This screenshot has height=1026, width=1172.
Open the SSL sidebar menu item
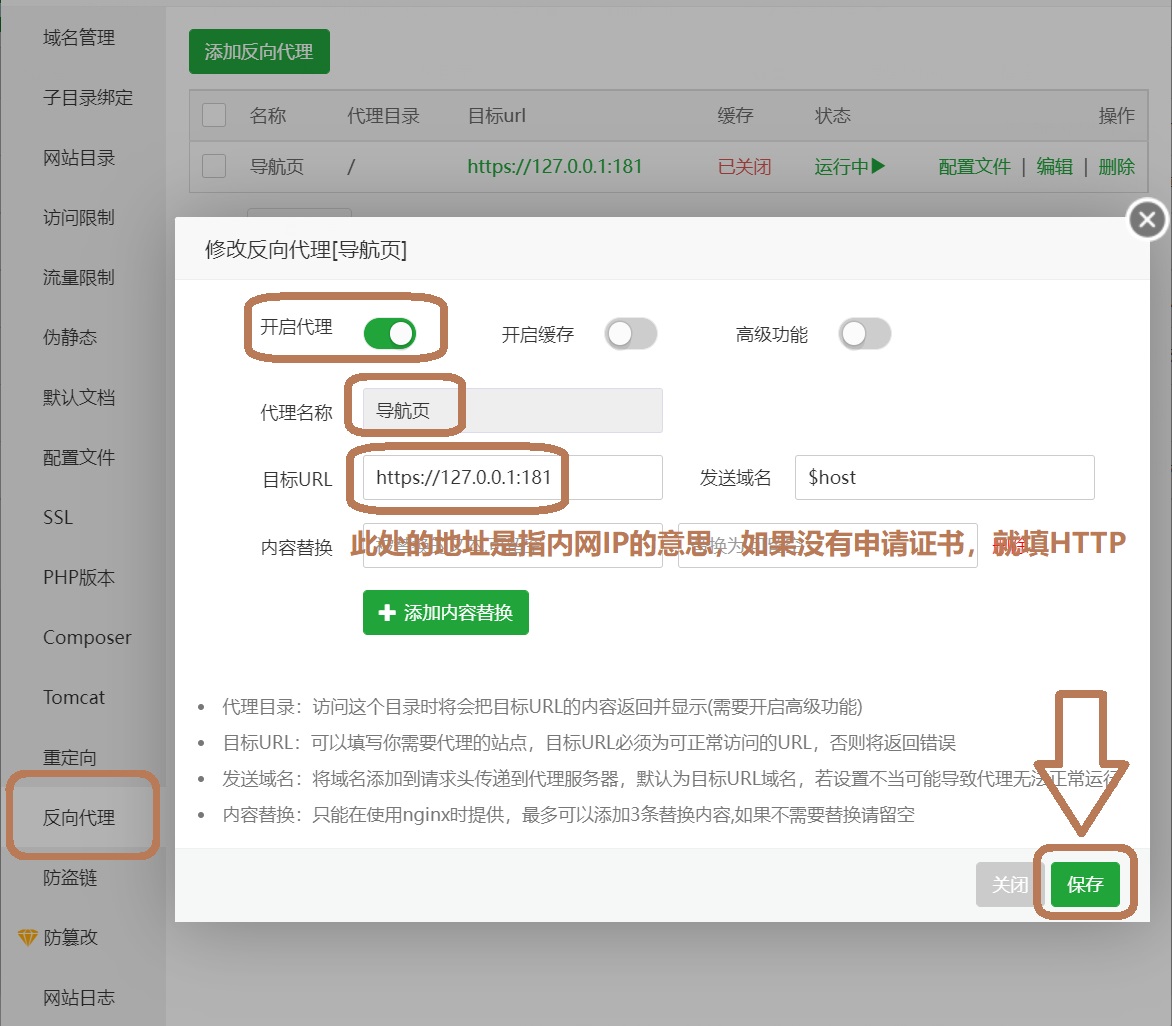tap(58, 517)
